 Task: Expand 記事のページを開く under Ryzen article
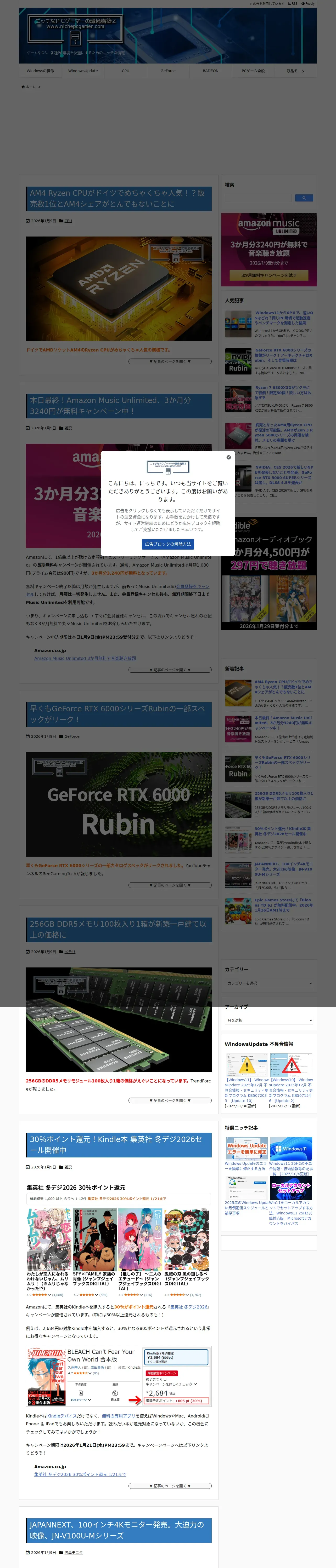click(170, 362)
